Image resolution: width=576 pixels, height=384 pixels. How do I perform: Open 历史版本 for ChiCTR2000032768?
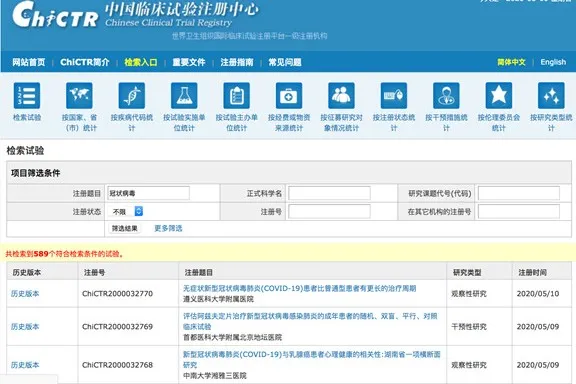25,365
